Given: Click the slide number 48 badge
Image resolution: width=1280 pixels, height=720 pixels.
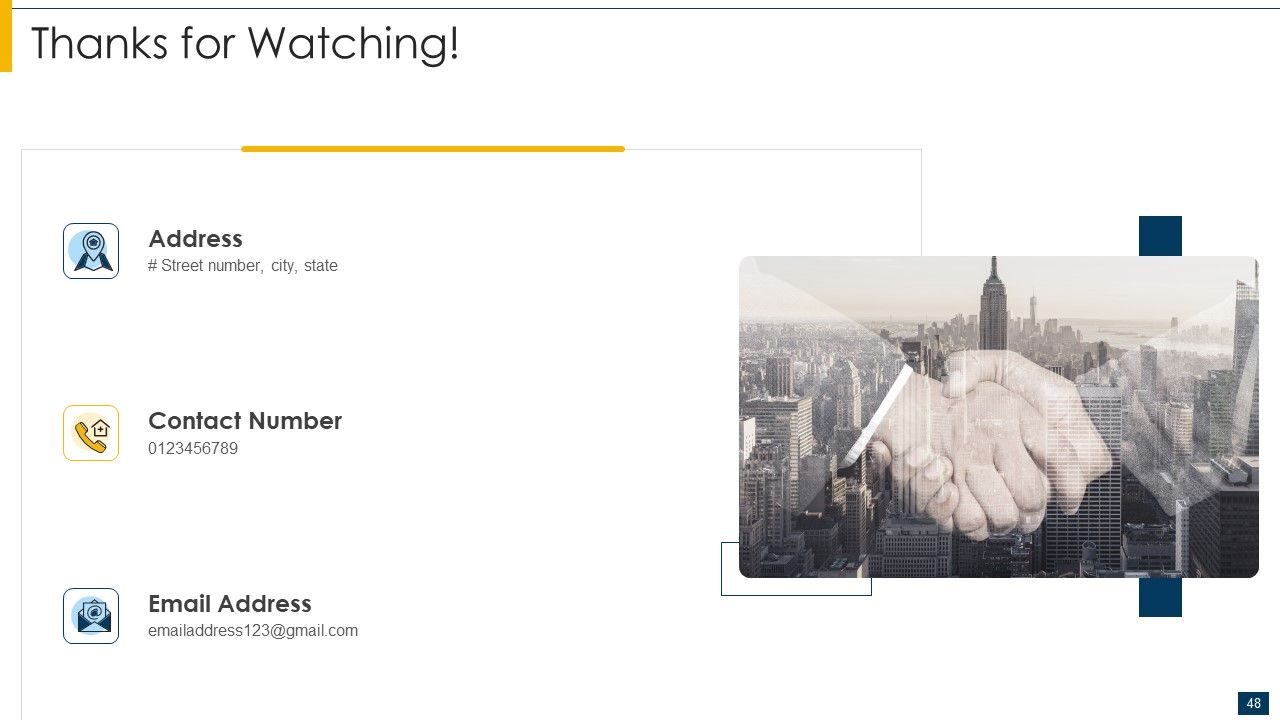Looking at the screenshot, I should [1254, 703].
